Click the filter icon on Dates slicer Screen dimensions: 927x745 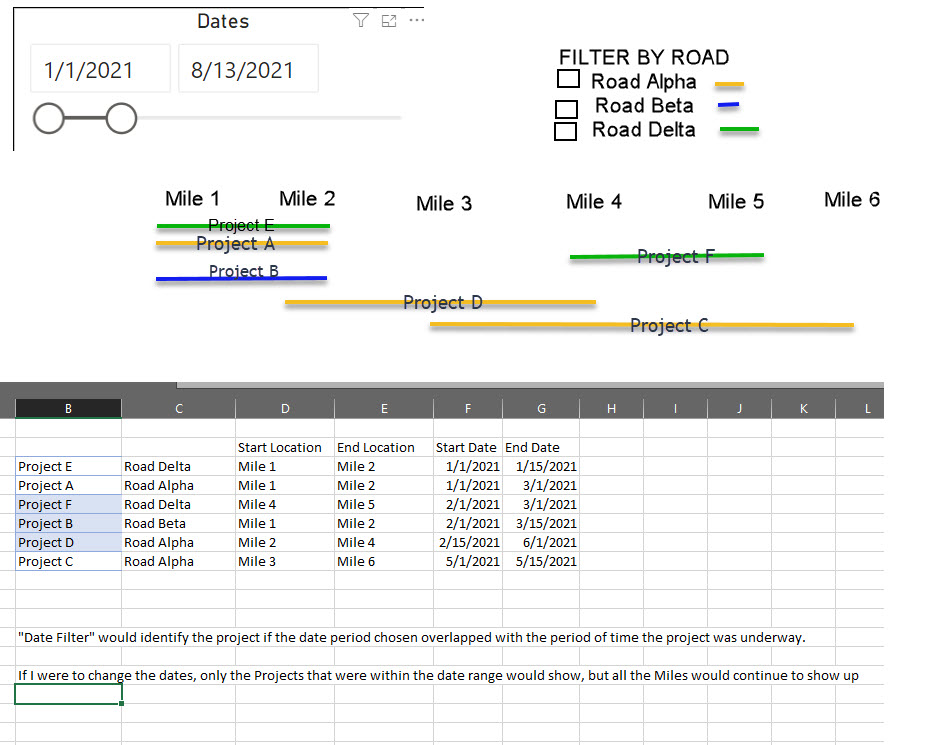[361, 21]
